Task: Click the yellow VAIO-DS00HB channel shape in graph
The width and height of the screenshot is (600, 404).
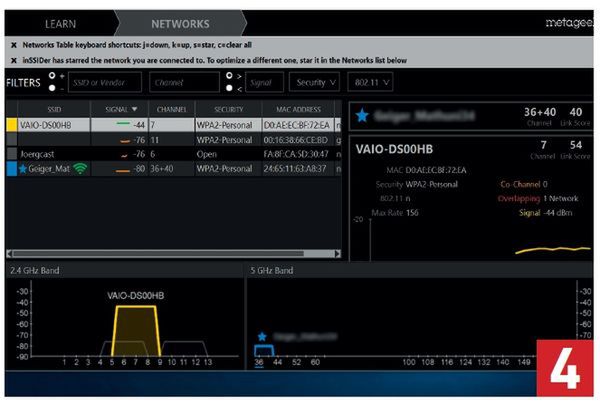Action: pyautogui.click(x=136, y=331)
